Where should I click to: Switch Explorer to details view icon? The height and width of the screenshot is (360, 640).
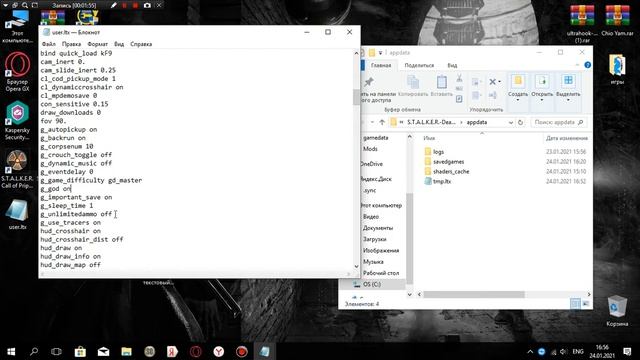click(575, 303)
